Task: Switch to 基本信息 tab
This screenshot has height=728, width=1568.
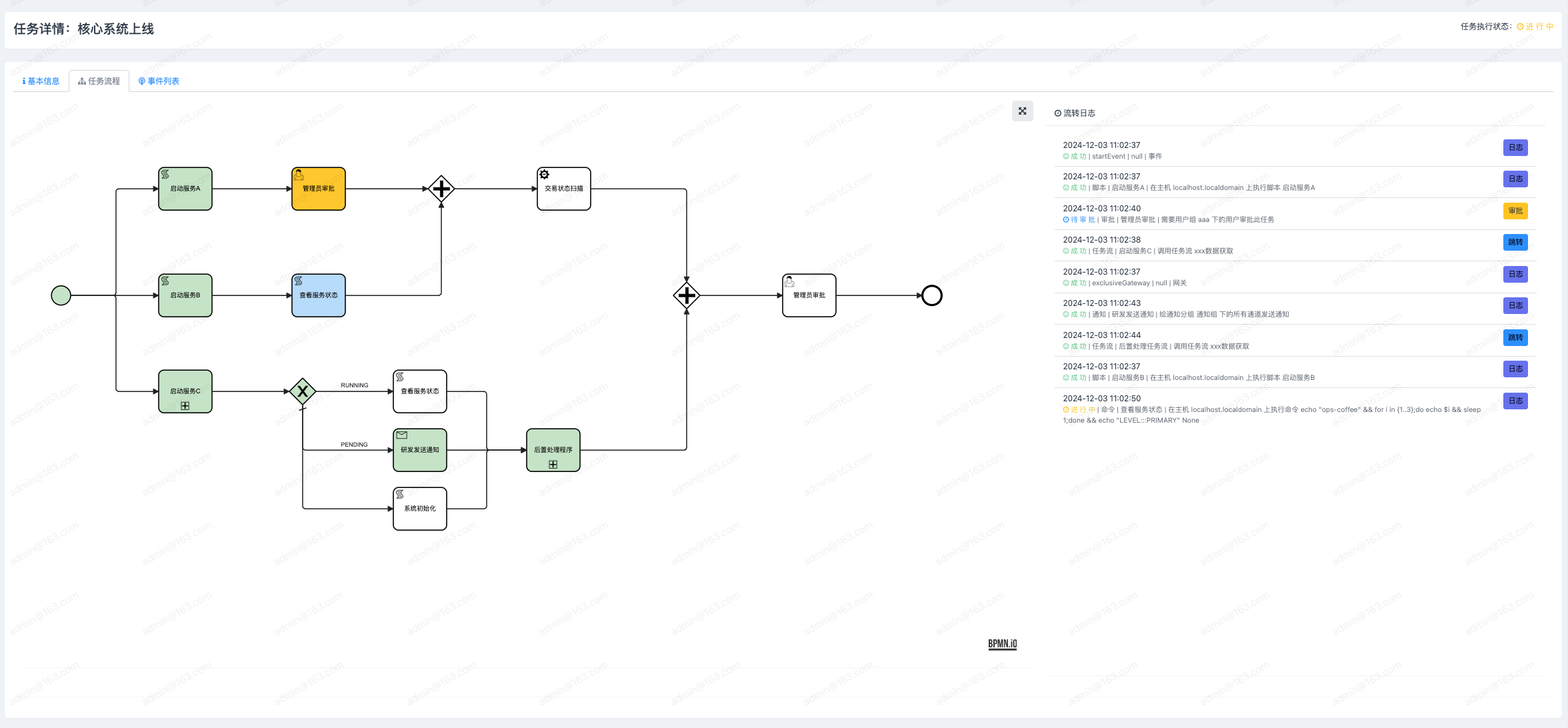Action: 41,81
